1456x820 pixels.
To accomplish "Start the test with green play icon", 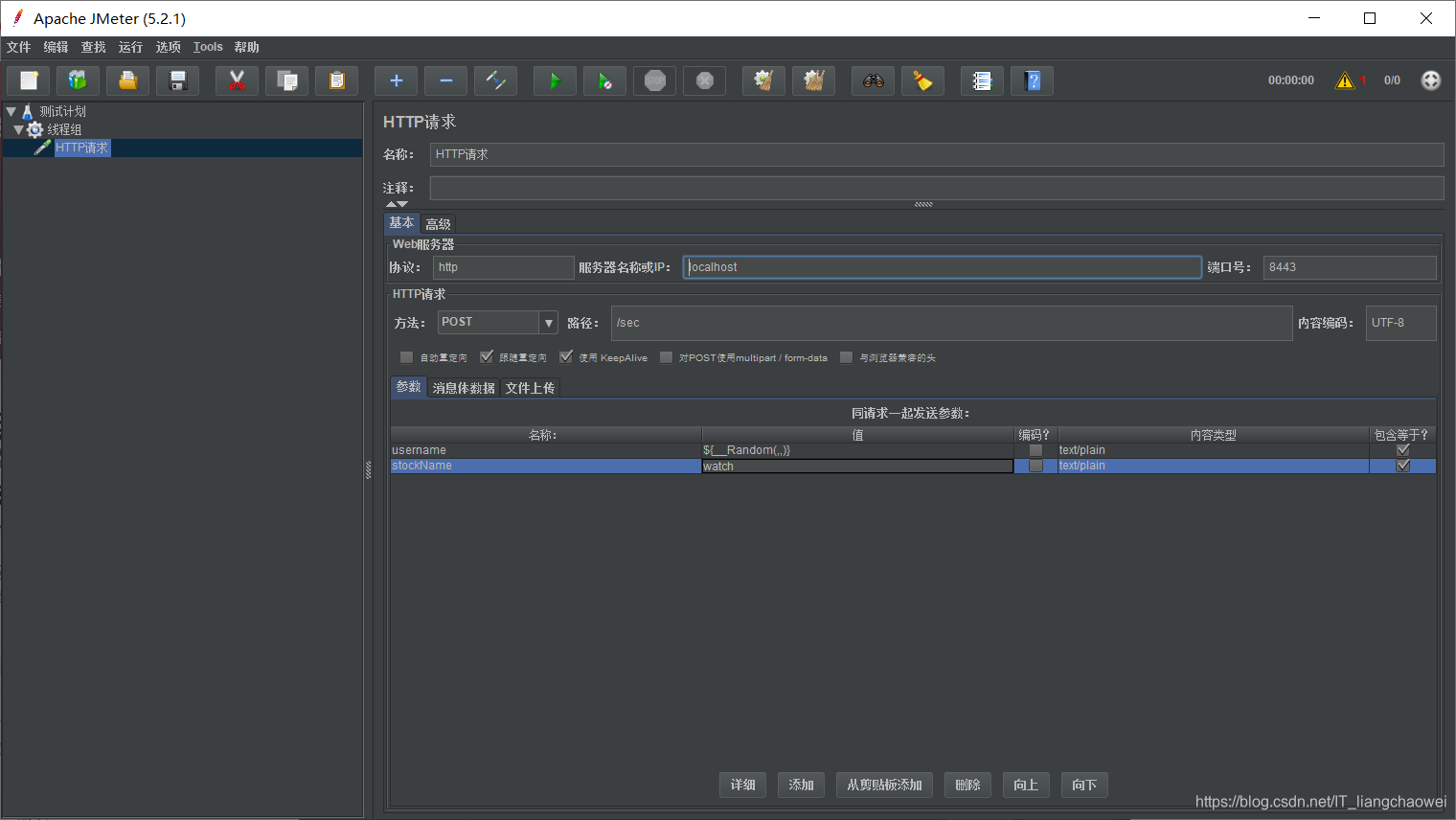I will [x=555, y=81].
